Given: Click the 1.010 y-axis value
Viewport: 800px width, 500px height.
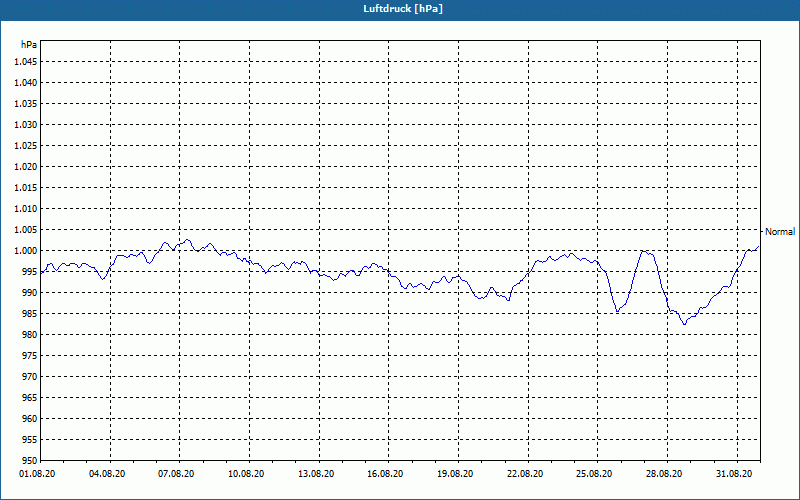Looking at the screenshot, I should (x=26, y=209).
